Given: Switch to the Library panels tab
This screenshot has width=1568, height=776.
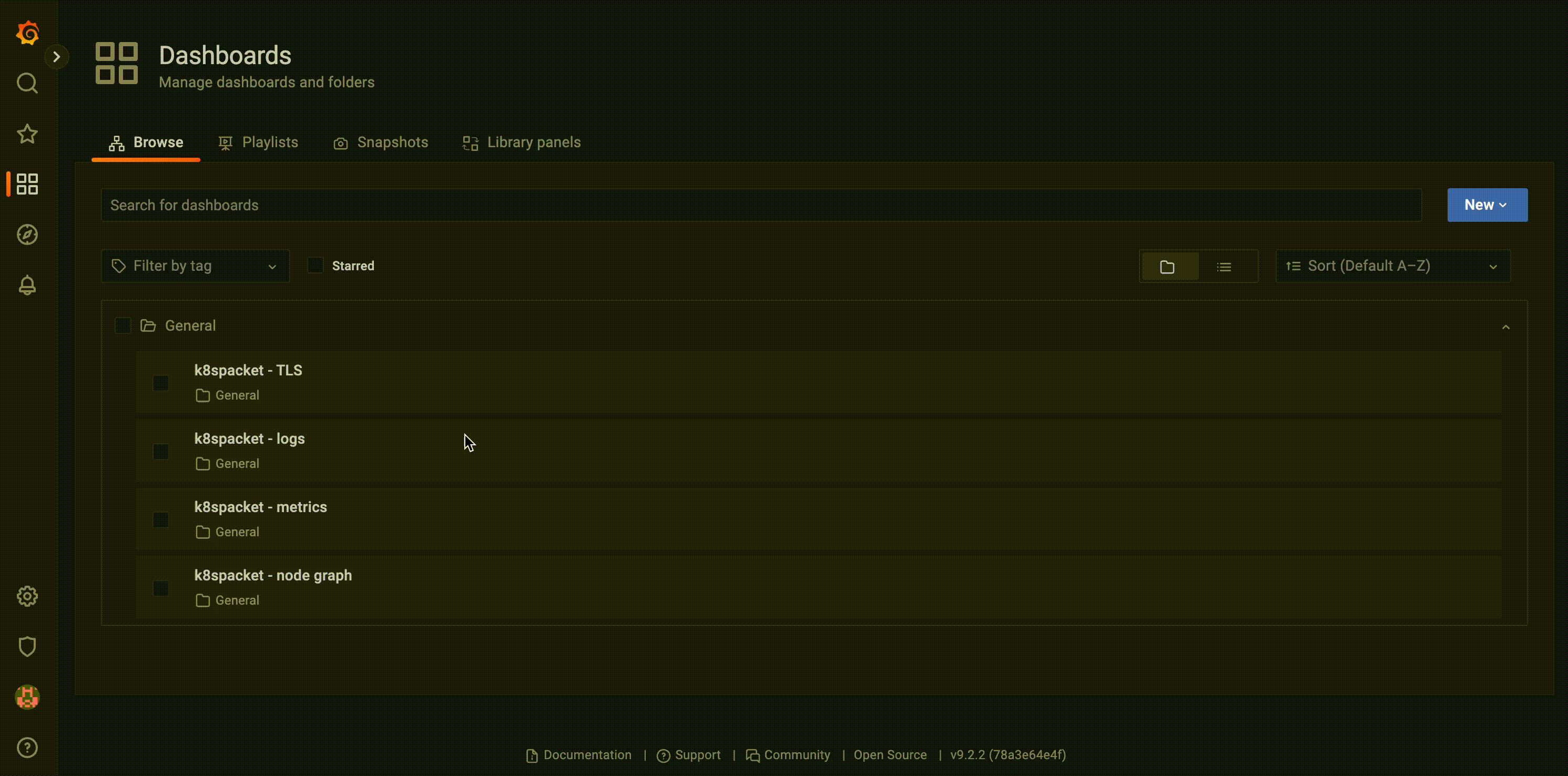Looking at the screenshot, I should click(x=522, y=142).
